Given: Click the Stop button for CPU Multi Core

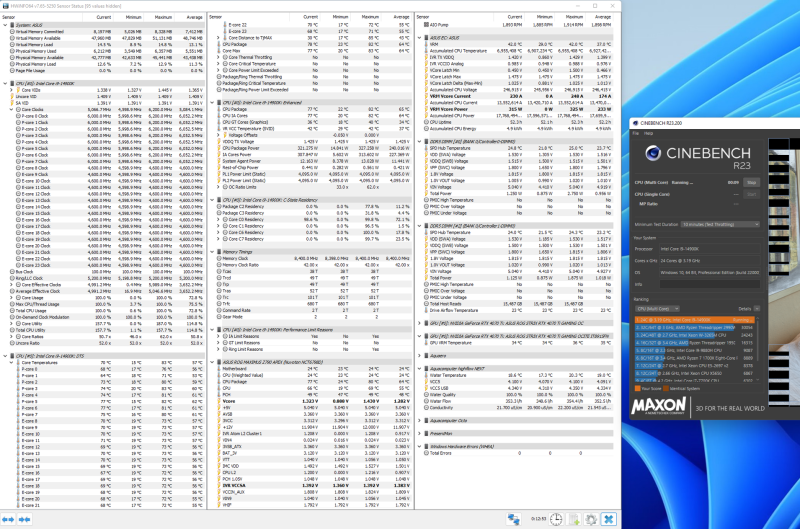Looking at the screenshot, I should coord(752,182).
